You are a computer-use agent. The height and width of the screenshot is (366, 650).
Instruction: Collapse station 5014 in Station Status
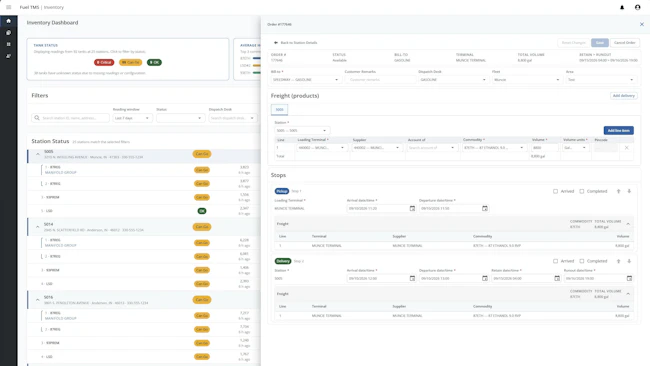click(x=38, y=227)
